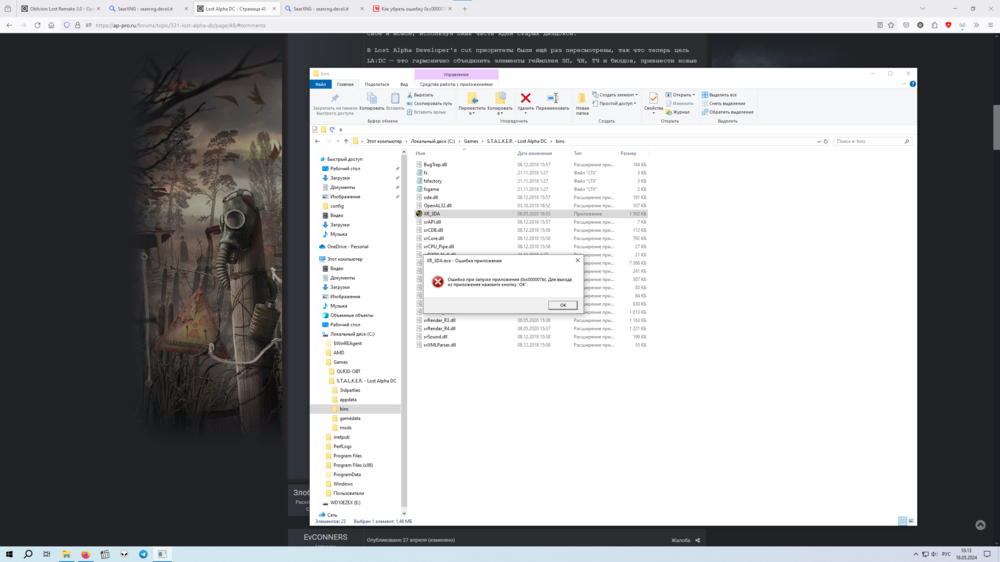Open Properties via the checkmark icon
1000x562 pixels.
(x=653, y=99)
